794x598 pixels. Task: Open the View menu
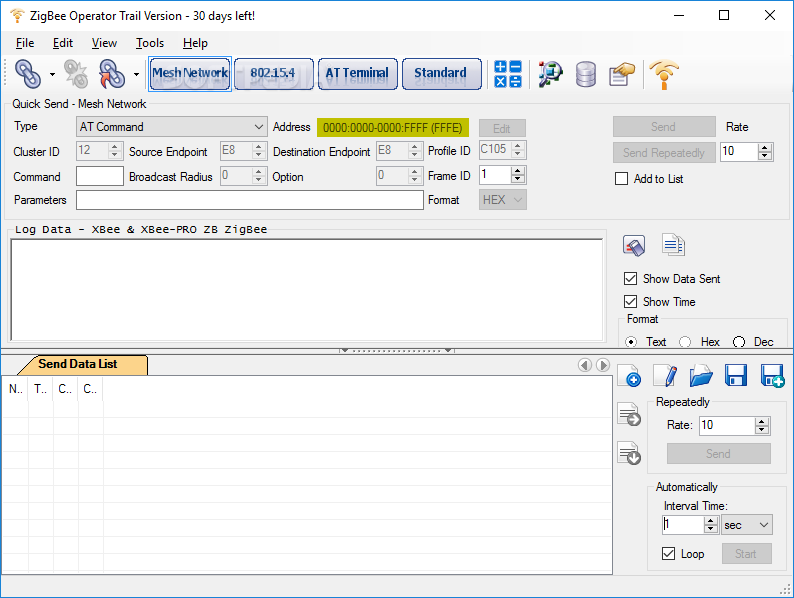point(104,43)
